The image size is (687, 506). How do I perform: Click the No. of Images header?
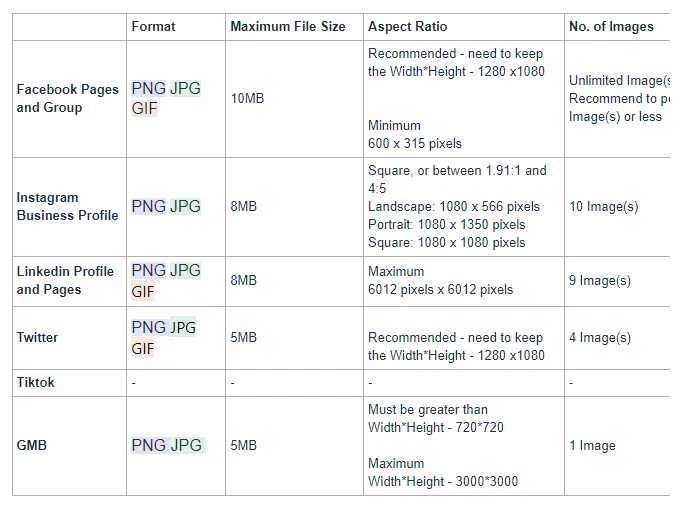(x=611, y=27)
